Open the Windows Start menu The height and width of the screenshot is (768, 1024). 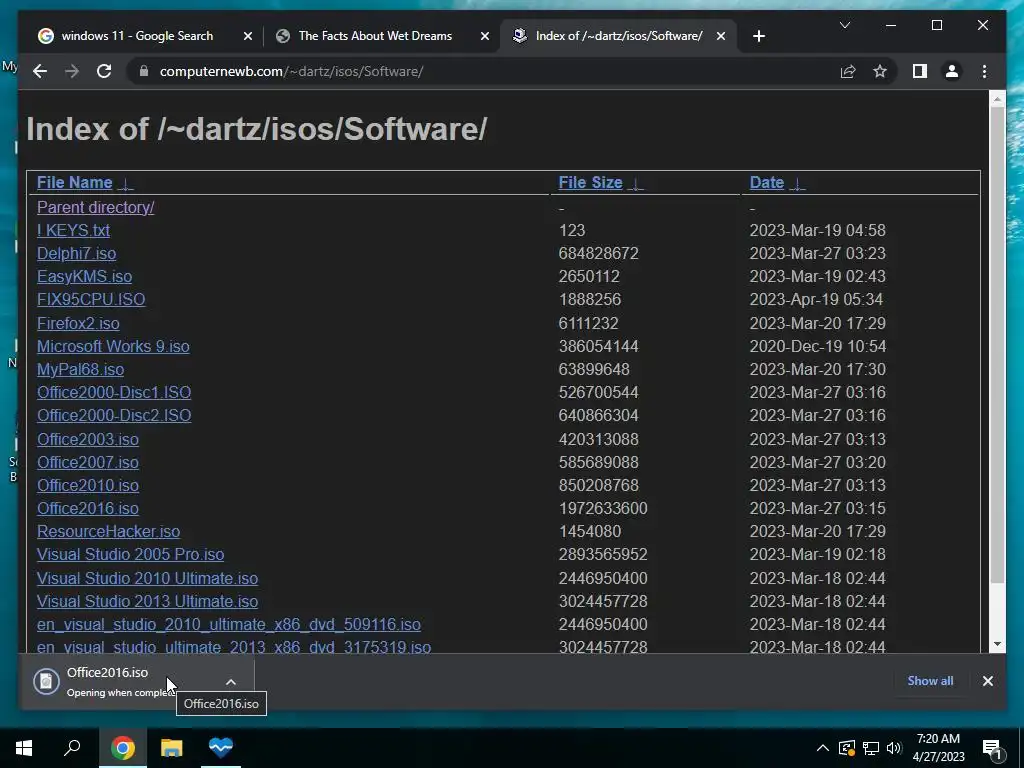(x=24, y=748)
